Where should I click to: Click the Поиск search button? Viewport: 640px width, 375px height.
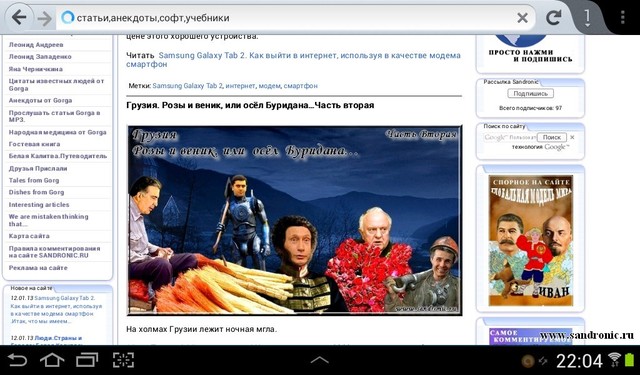click(x=552, y=138)
